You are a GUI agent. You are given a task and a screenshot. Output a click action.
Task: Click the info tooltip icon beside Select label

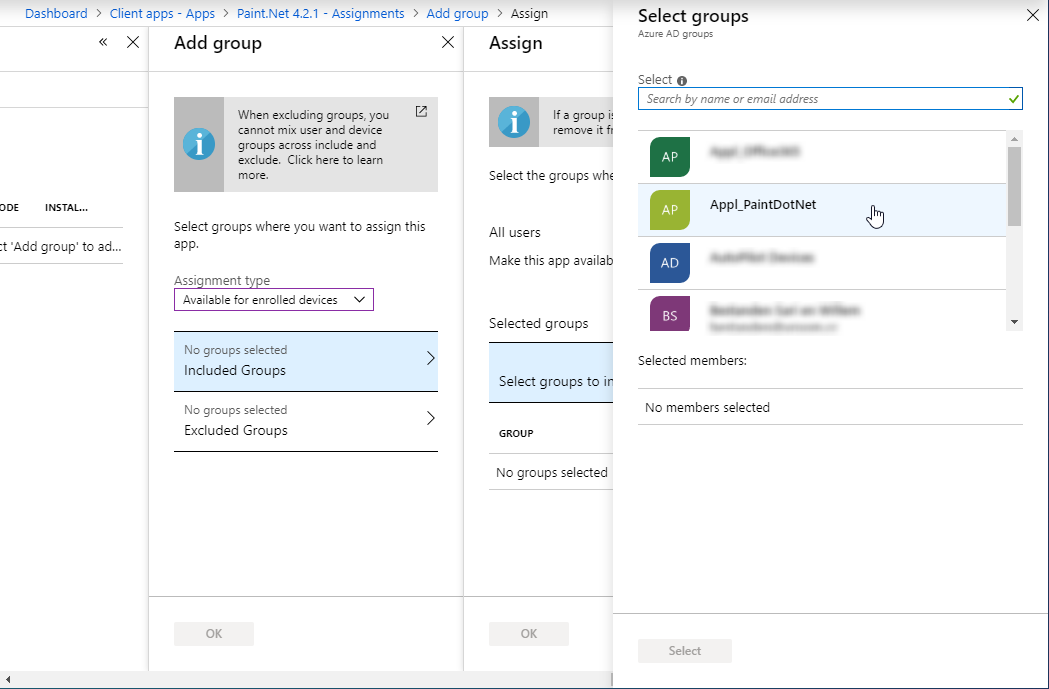click(x=682, y=81)
